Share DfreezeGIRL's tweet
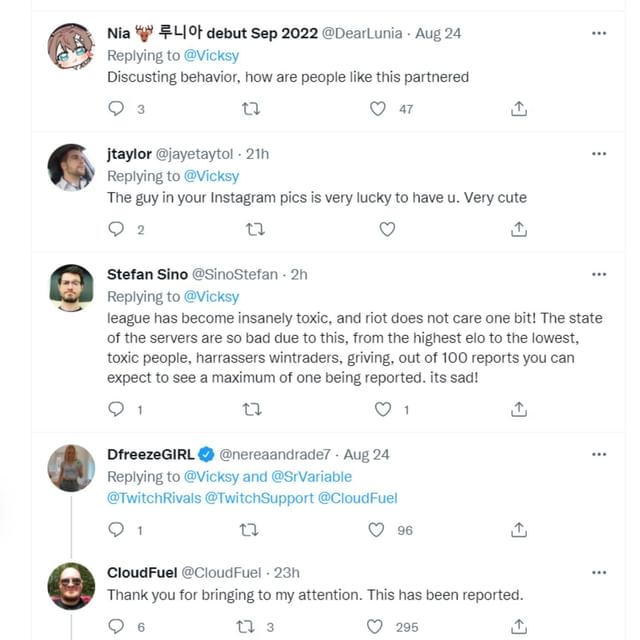The image size is (640, 640). tap(519, 530)
